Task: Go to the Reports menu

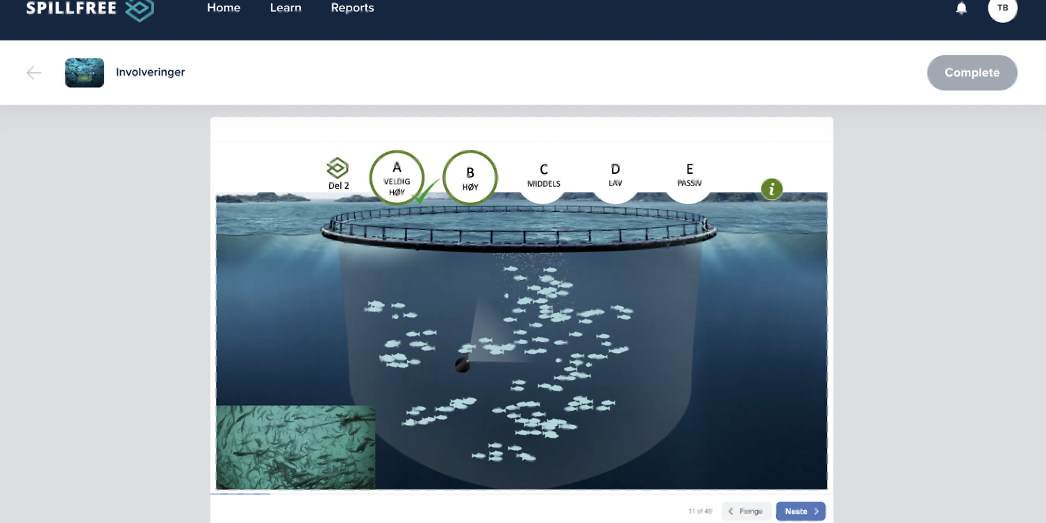Action: (352, 8)
